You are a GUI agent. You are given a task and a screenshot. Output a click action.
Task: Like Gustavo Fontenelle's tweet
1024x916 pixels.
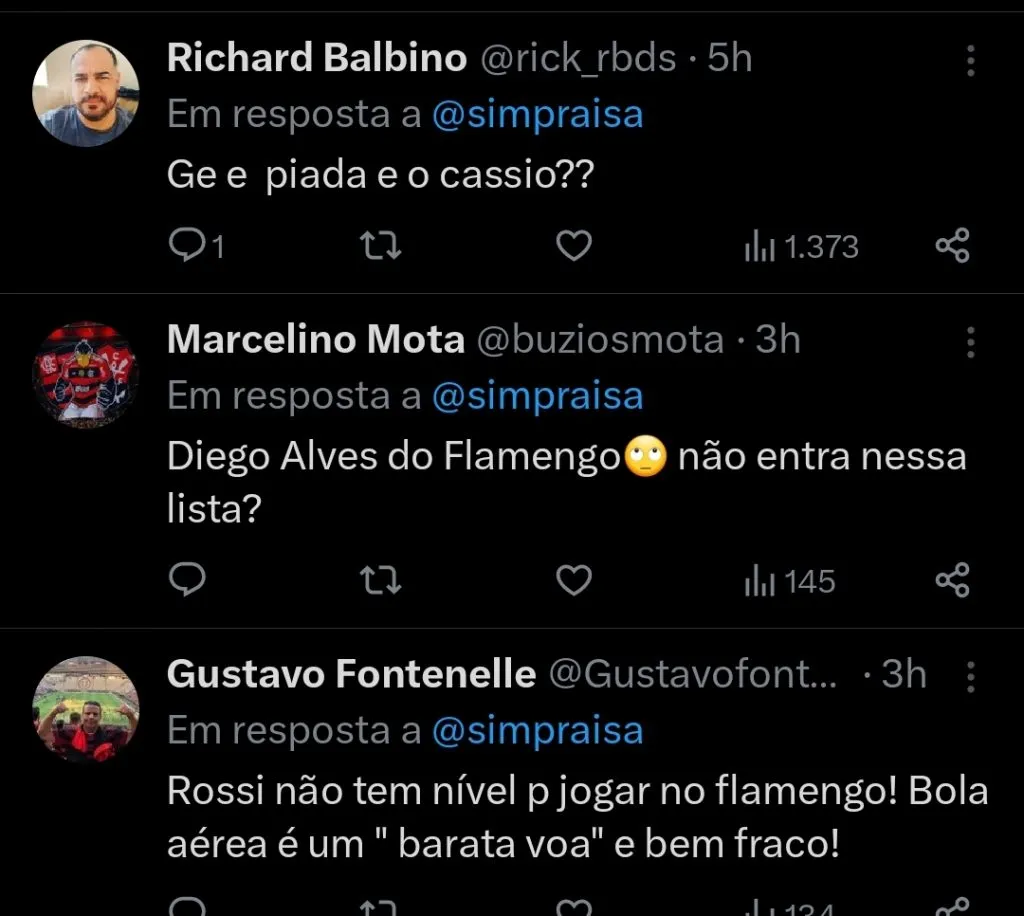[572, 908]
